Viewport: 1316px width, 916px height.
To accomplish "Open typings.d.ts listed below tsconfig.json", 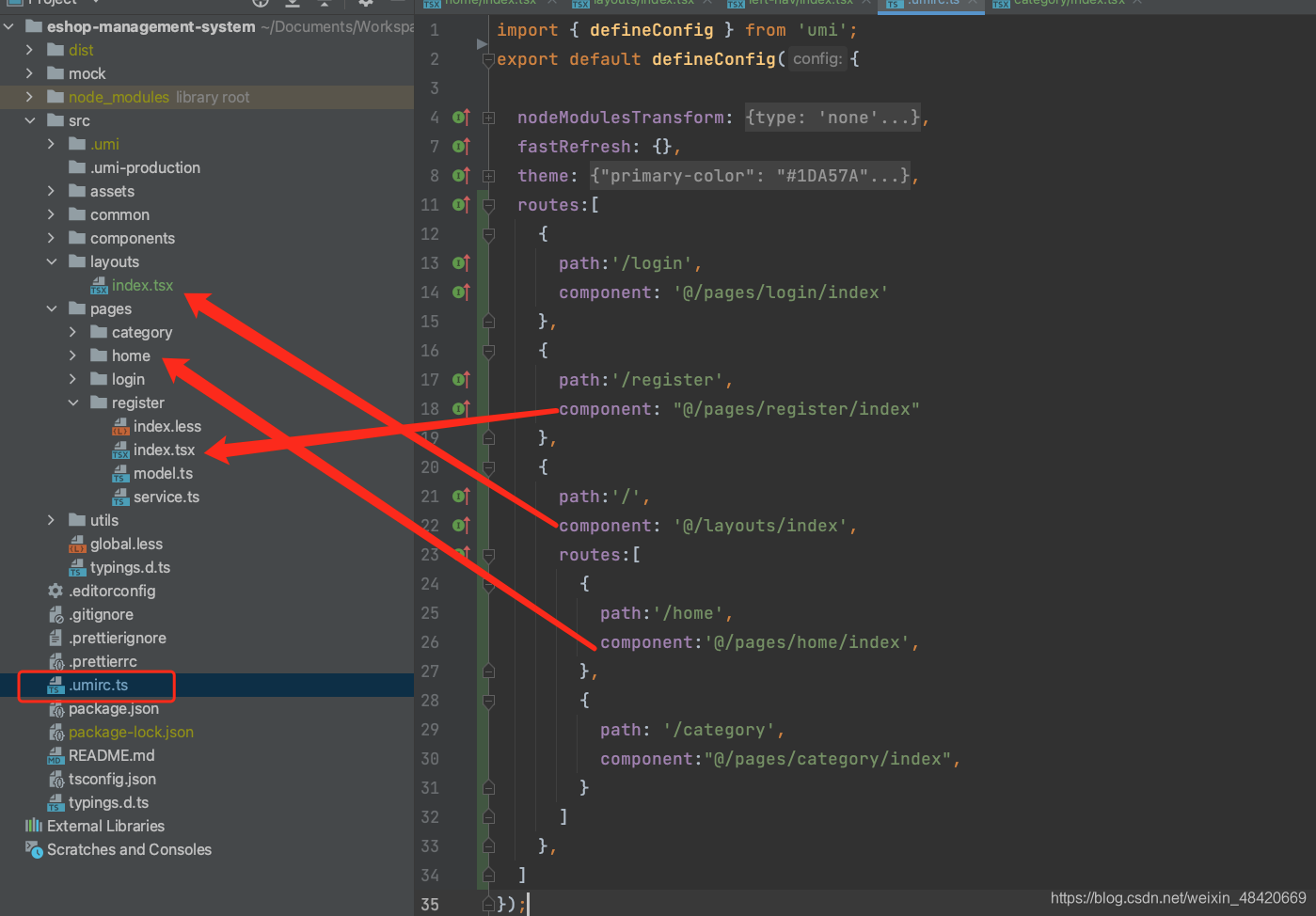I will (x=108, y=802).
